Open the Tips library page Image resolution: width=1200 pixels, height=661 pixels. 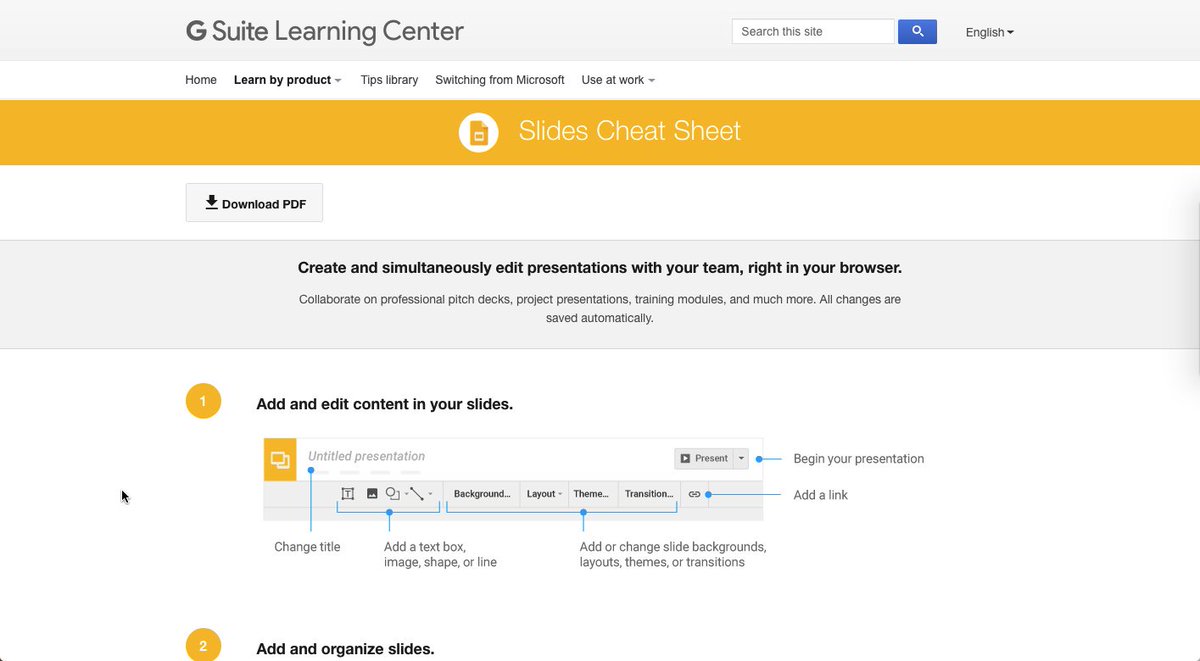[389, 80]
